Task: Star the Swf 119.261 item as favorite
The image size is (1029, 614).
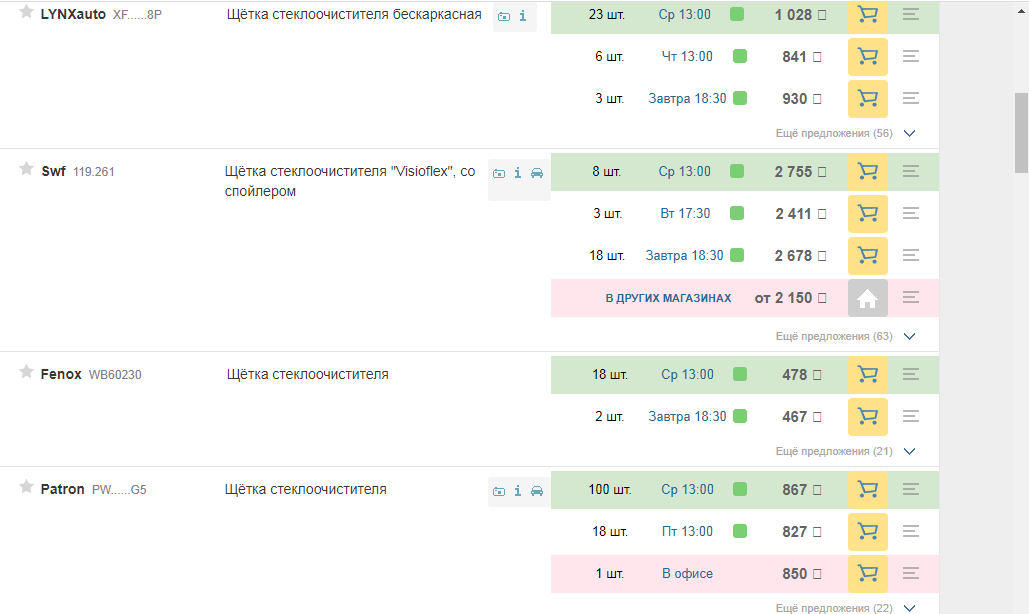Action: tap(27, 169)
